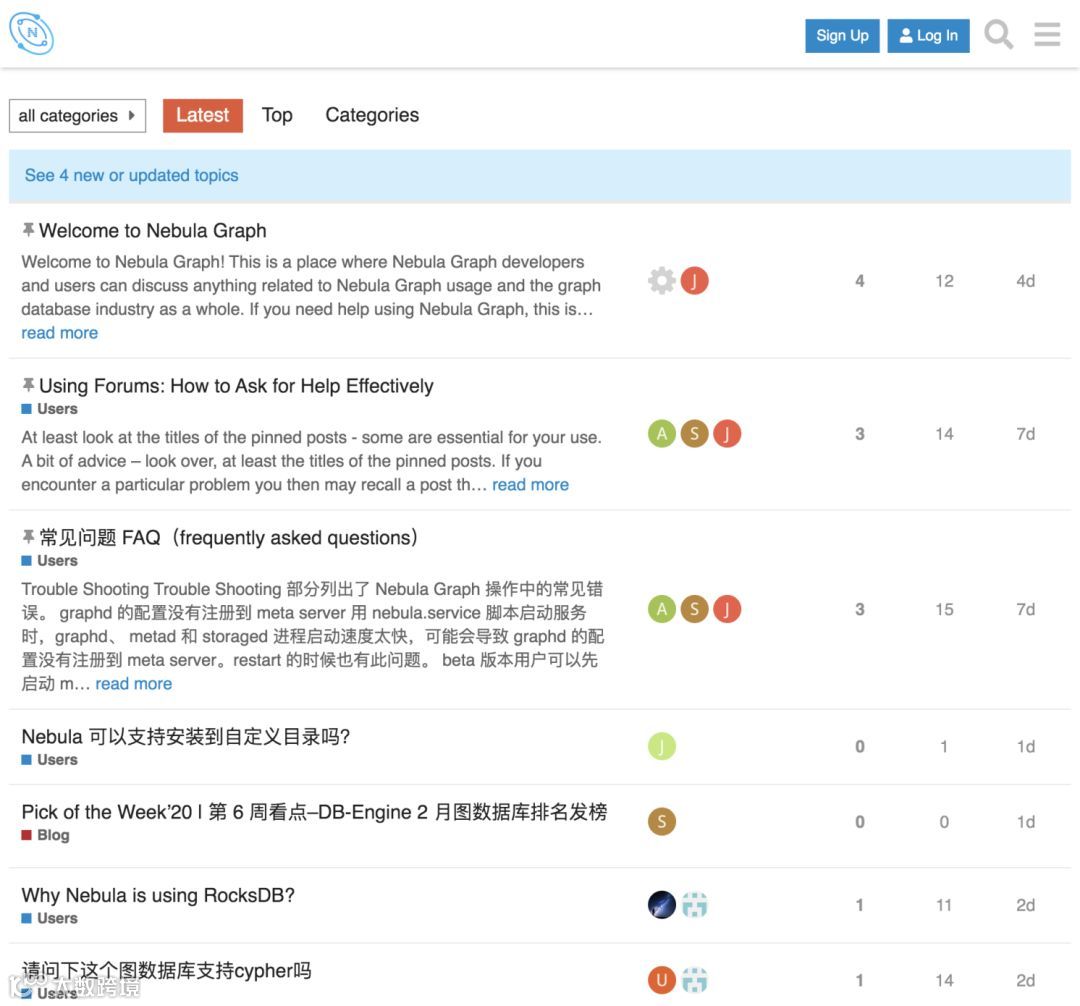Expand the all categories dropdown
Image resolution: width=1080 pixels, height=1006 pixels.
click(77, 116)
